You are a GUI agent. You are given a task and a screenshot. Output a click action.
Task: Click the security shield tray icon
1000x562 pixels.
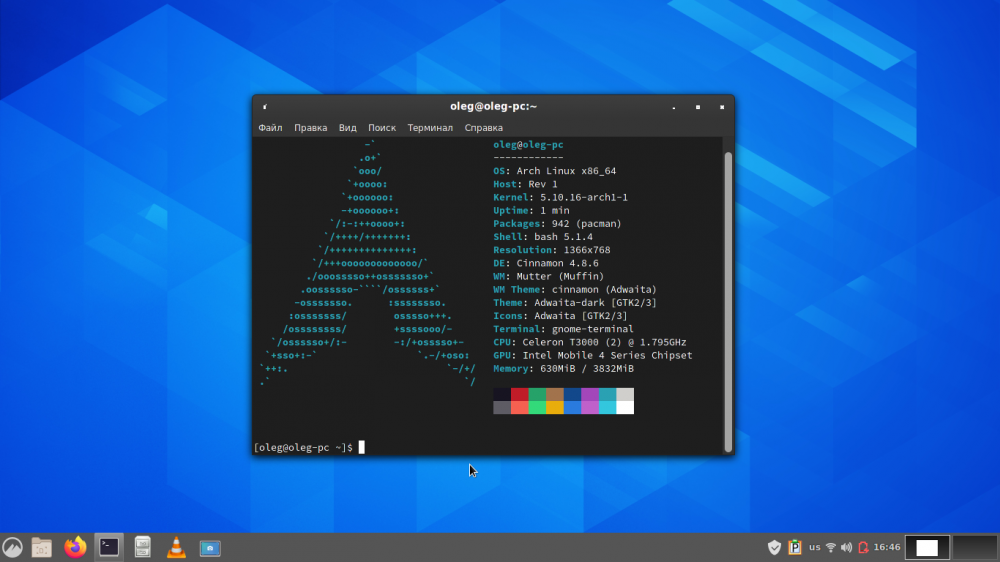tap(774, 547)
